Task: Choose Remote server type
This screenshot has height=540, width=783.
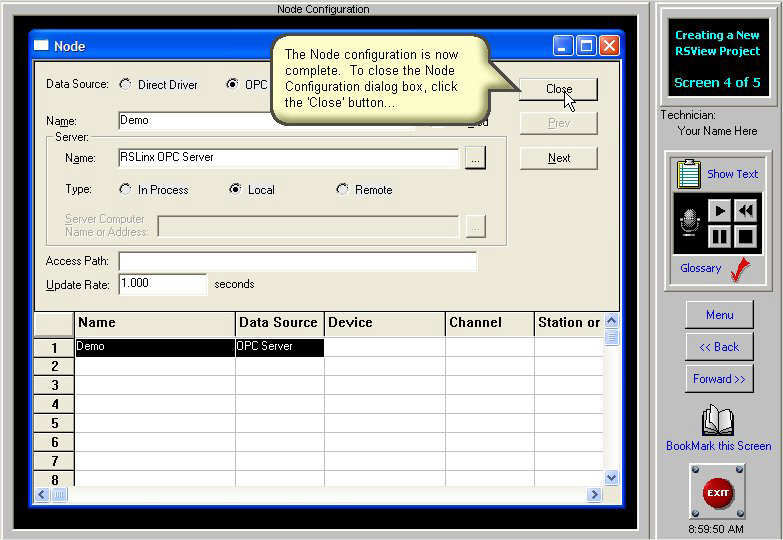Action: (342, 189)
